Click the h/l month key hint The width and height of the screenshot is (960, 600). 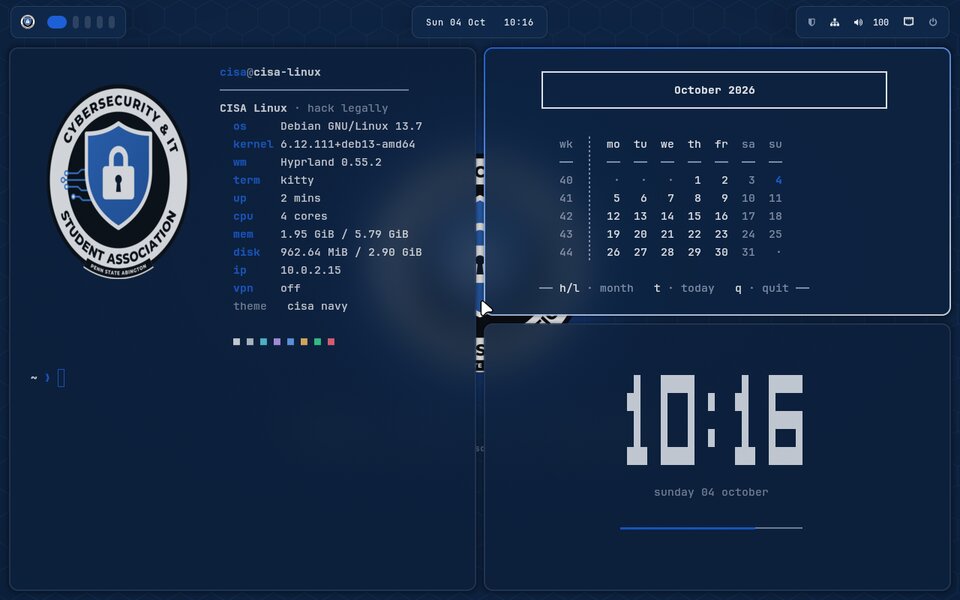[596, 288]
